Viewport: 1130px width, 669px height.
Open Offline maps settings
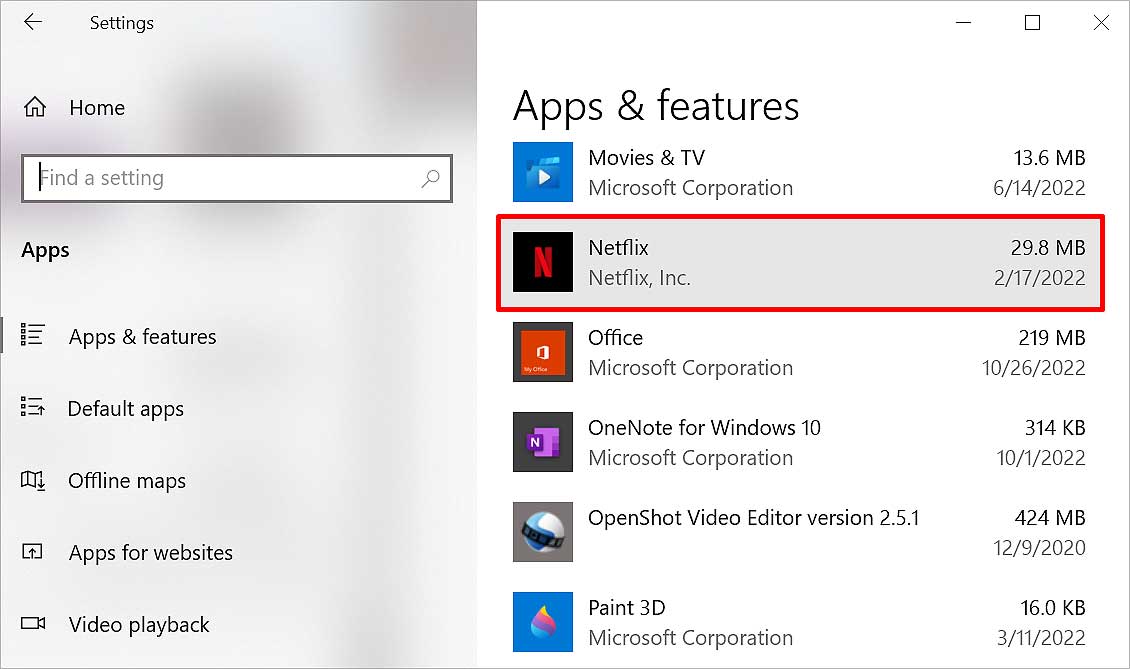click(127, 481)
